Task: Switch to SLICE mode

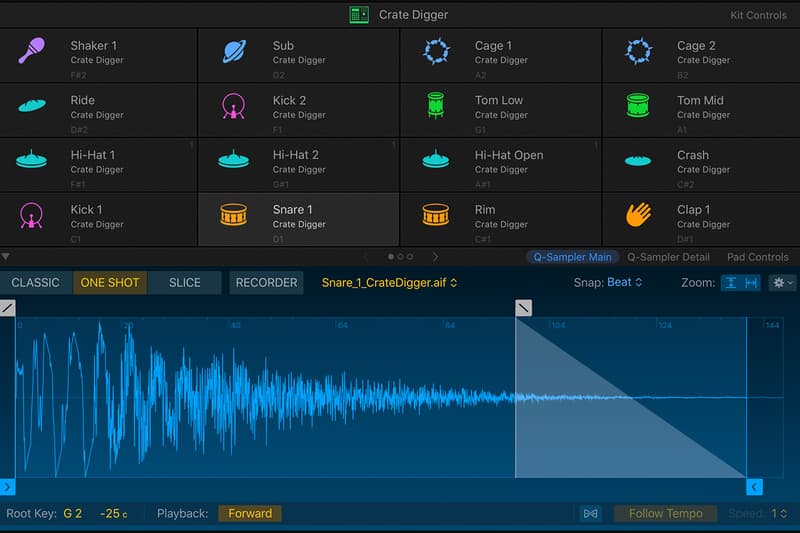Action: click(x=185, y=283)
